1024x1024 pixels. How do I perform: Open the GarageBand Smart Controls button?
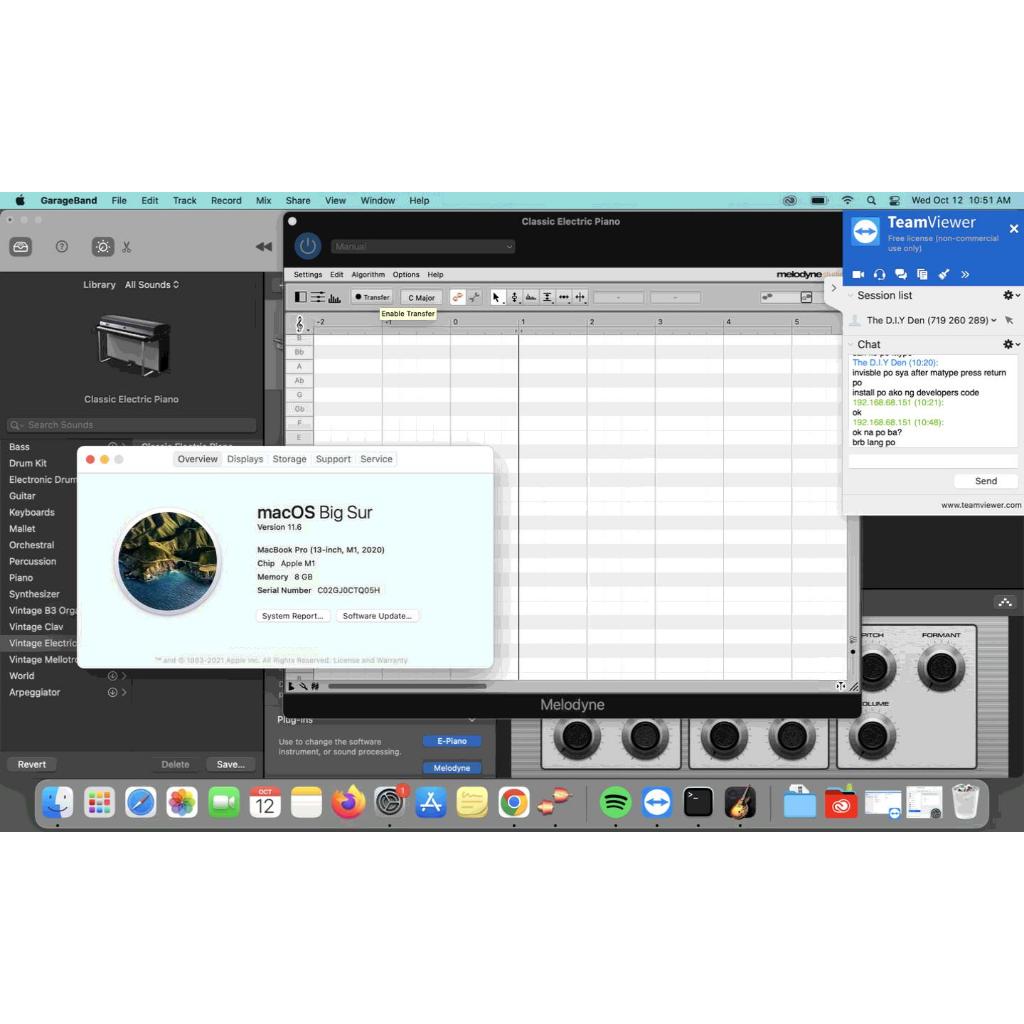pyautogui.click(x=102, y=246)
